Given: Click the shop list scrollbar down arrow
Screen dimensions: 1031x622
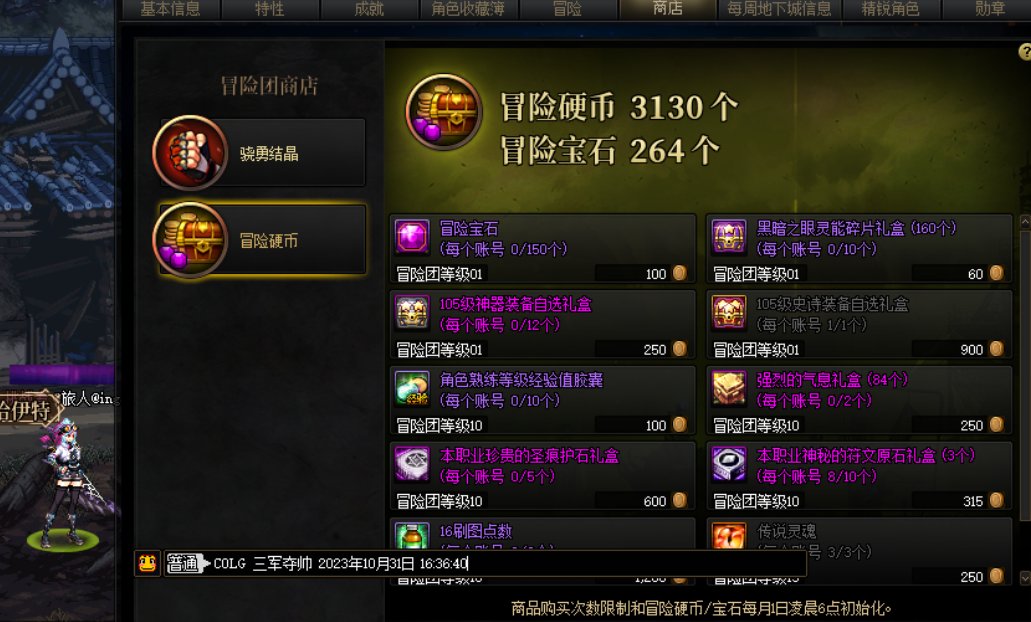Looking at the screenshot, I should [1024, 578].
